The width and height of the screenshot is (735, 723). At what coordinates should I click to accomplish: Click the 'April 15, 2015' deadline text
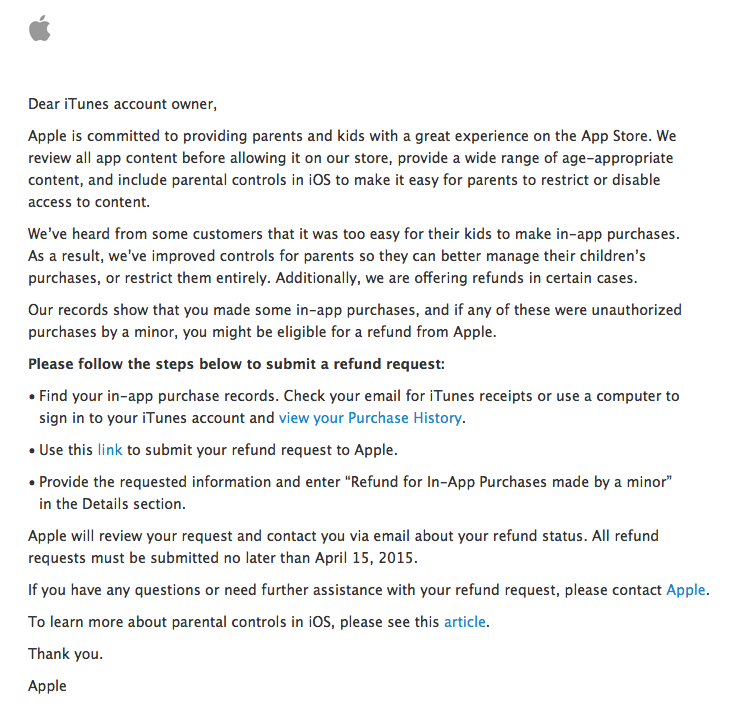(x=364, y=558)
